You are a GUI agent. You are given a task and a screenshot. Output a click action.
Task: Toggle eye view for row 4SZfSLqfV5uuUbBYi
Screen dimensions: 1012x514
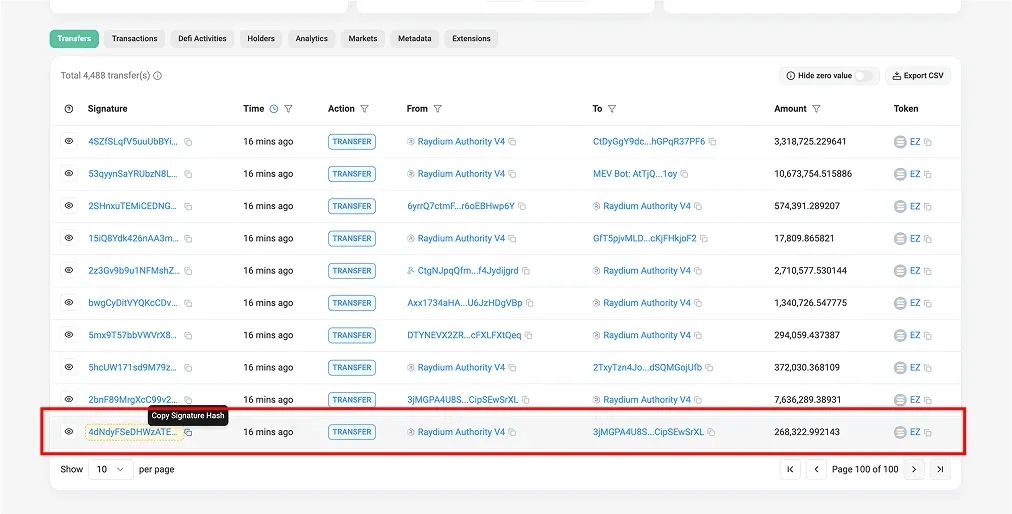tap(69, 141)
